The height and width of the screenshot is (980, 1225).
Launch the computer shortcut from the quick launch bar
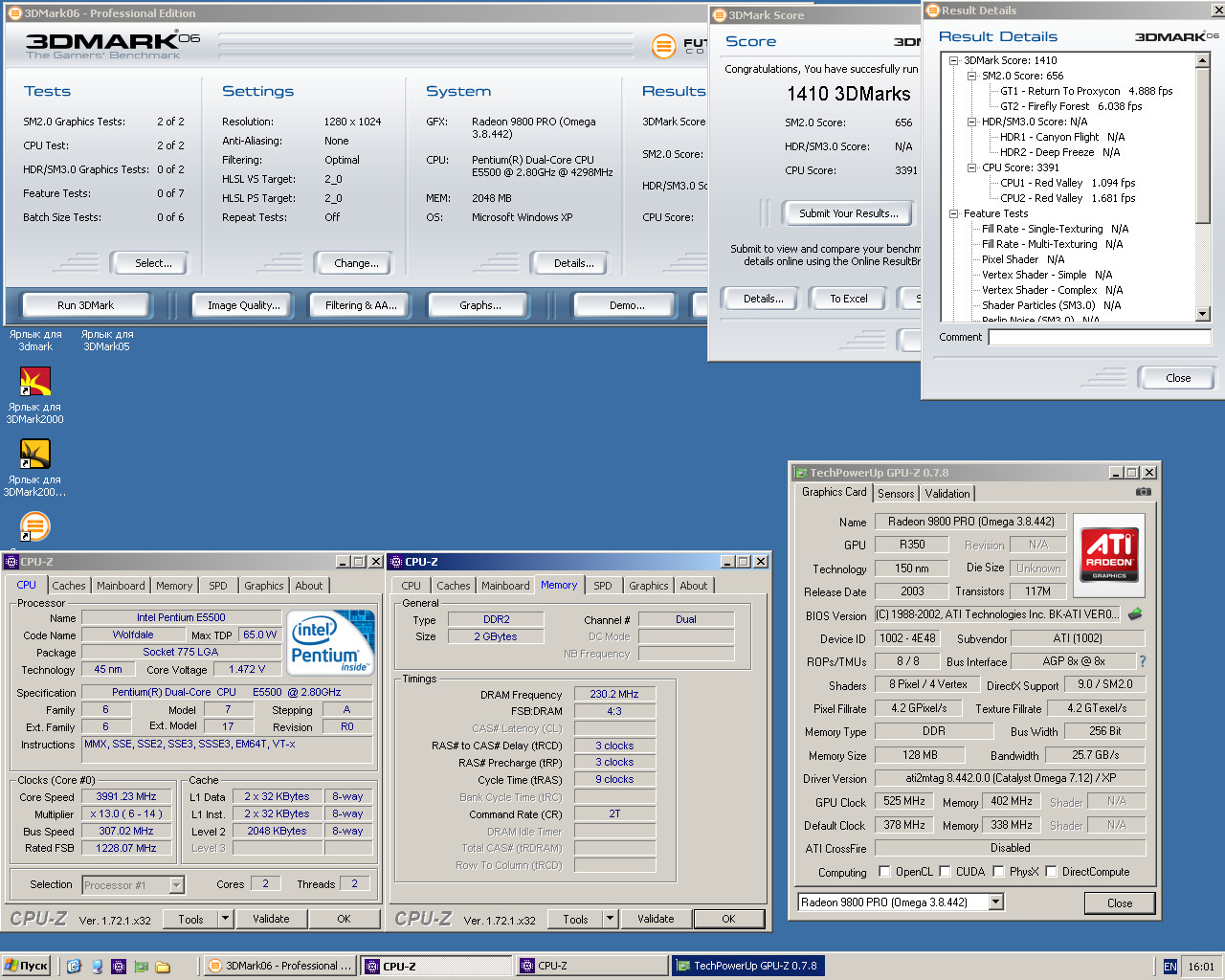point(97,967)
